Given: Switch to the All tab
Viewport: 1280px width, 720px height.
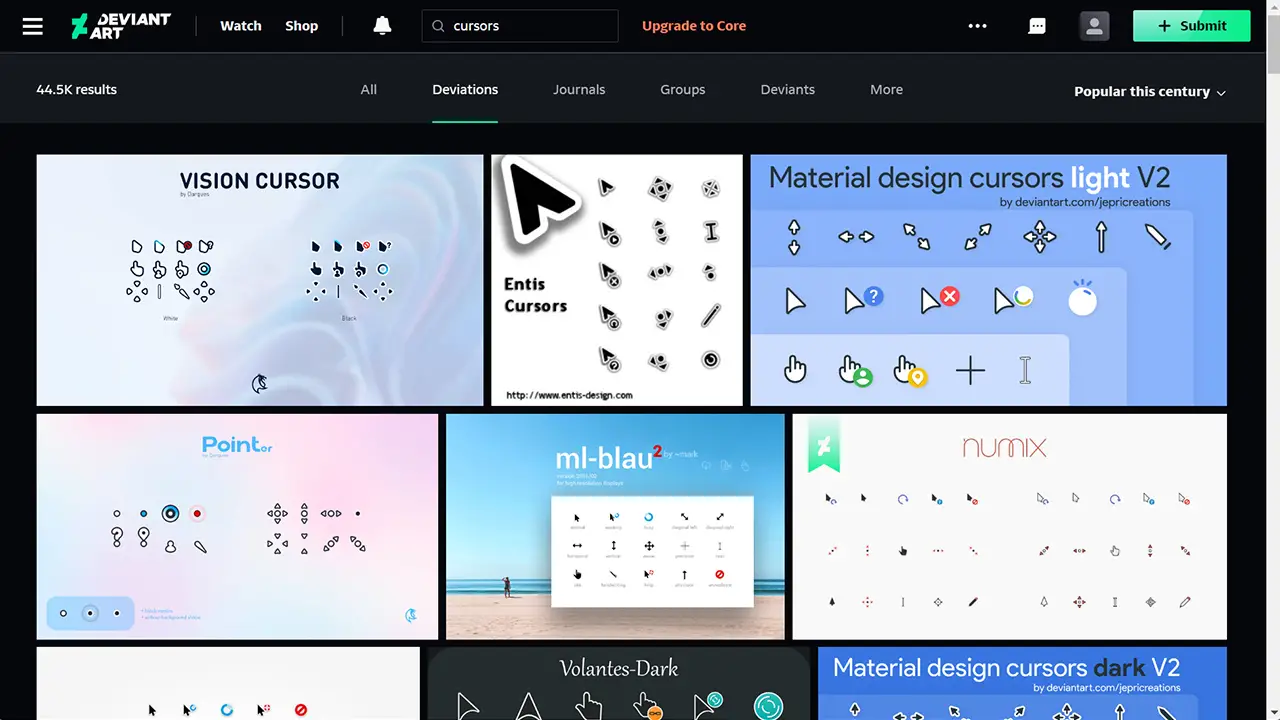Looking at the screenshot, I should (369, 89).
